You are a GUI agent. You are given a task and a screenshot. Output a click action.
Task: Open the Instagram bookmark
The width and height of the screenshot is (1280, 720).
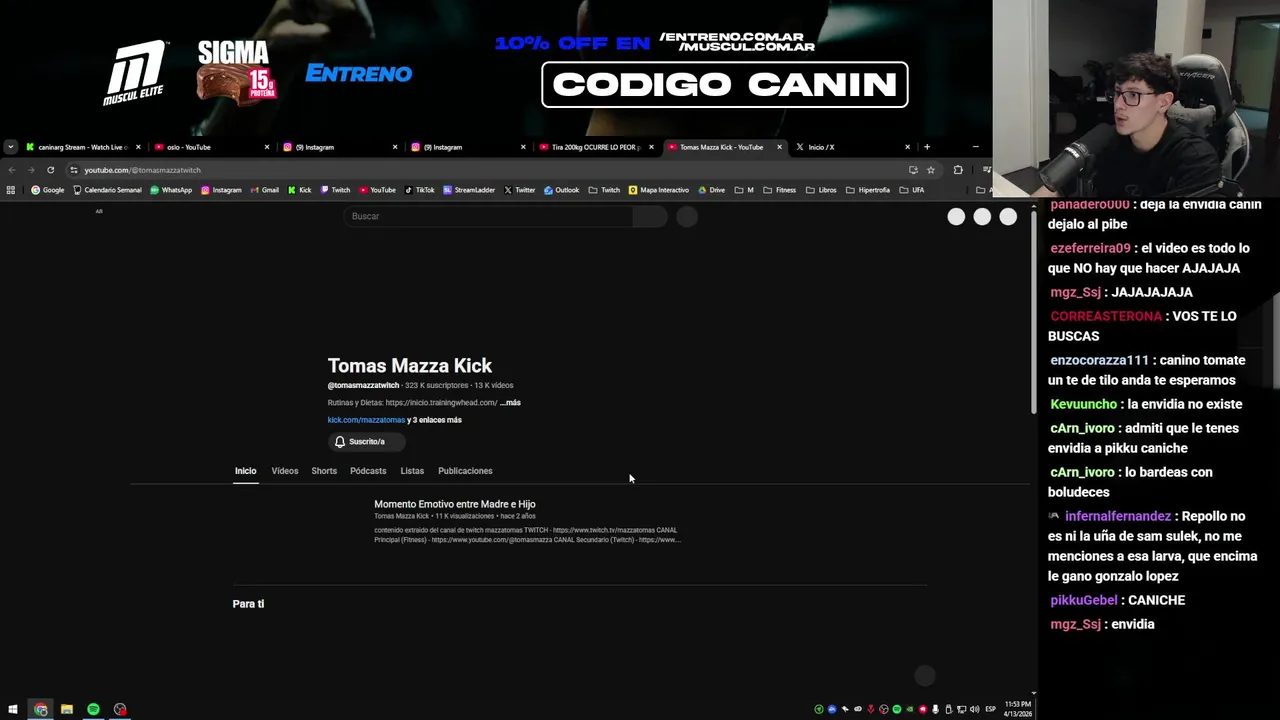point(221,190)
